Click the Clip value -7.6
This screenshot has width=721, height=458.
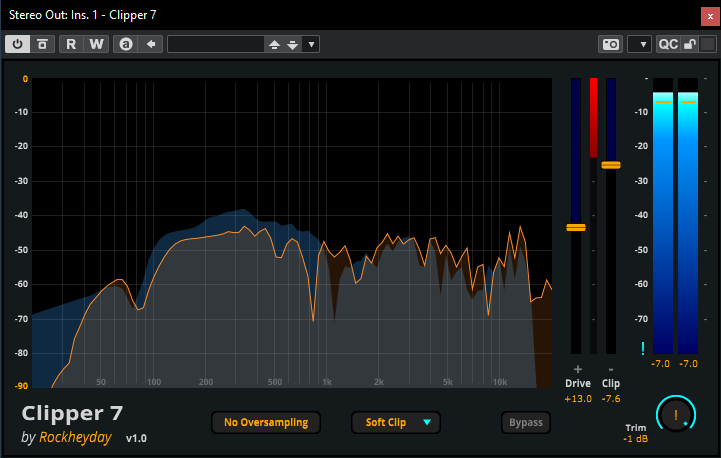(x=611, y=399)
